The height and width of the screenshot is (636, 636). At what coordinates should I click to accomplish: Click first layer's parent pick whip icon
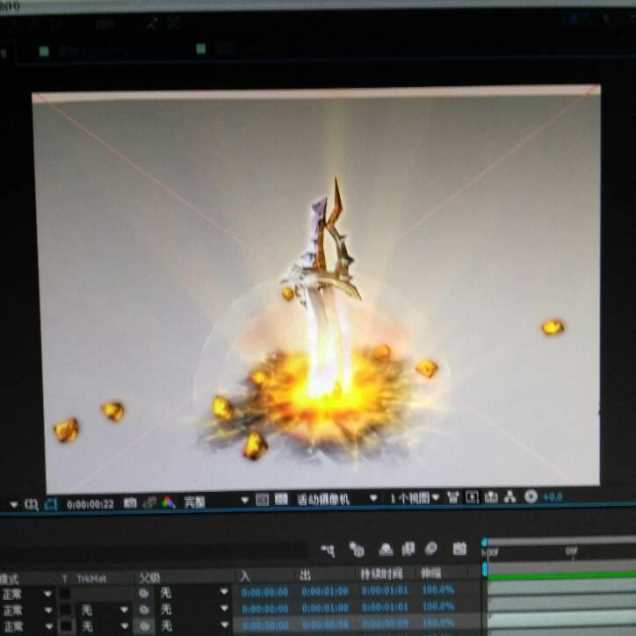(x=144, y=593)
